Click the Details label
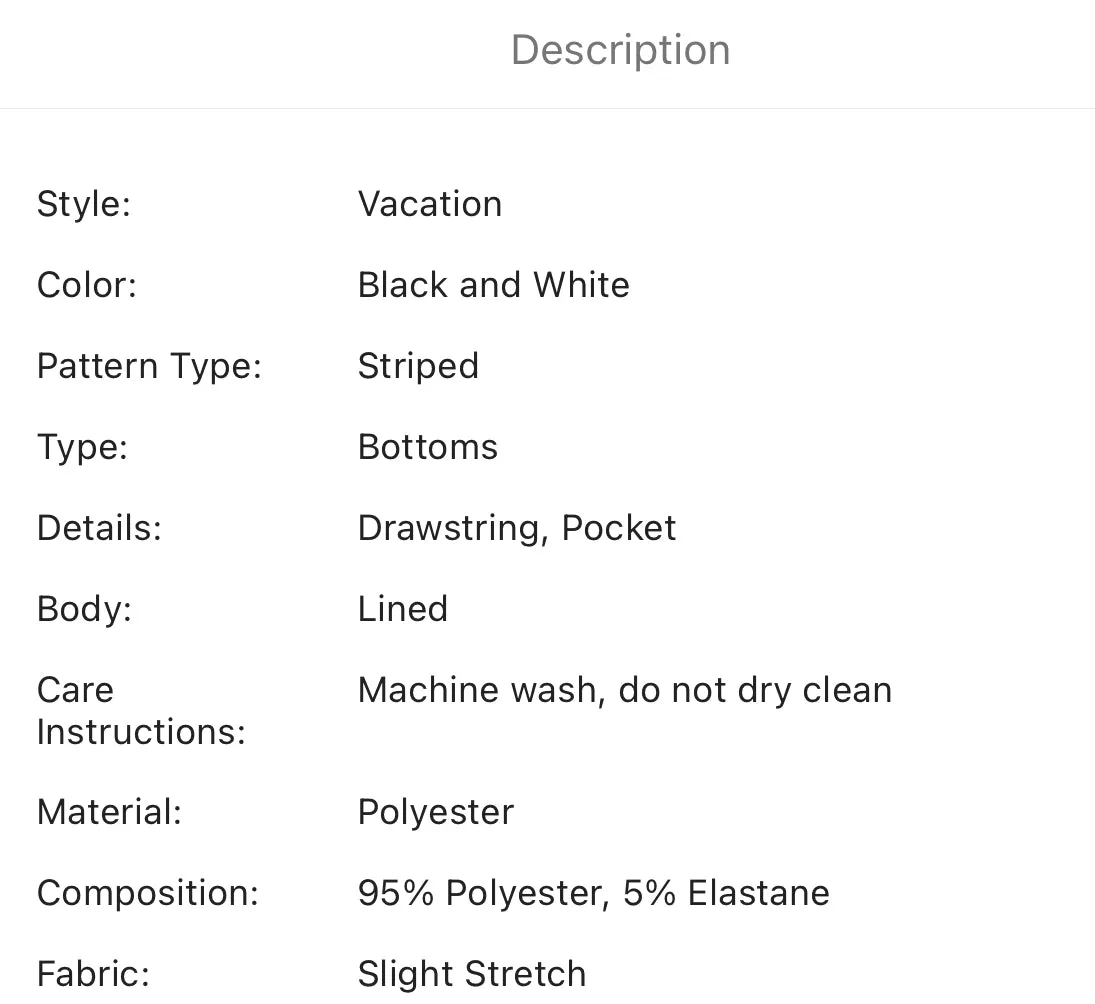This screenshot has height=1004, width=1095. 99,528
